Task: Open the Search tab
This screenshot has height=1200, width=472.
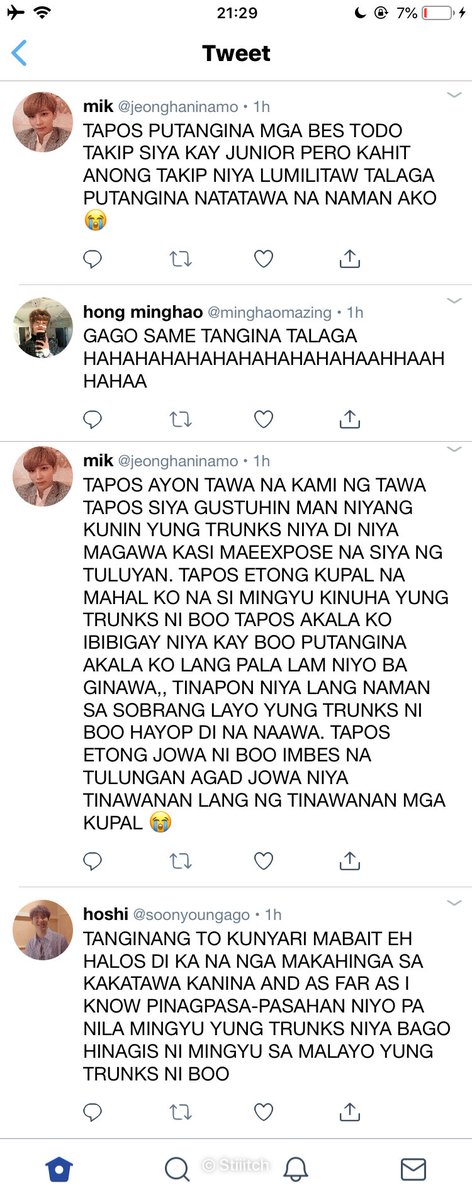Action: (x=177, y=1168)
